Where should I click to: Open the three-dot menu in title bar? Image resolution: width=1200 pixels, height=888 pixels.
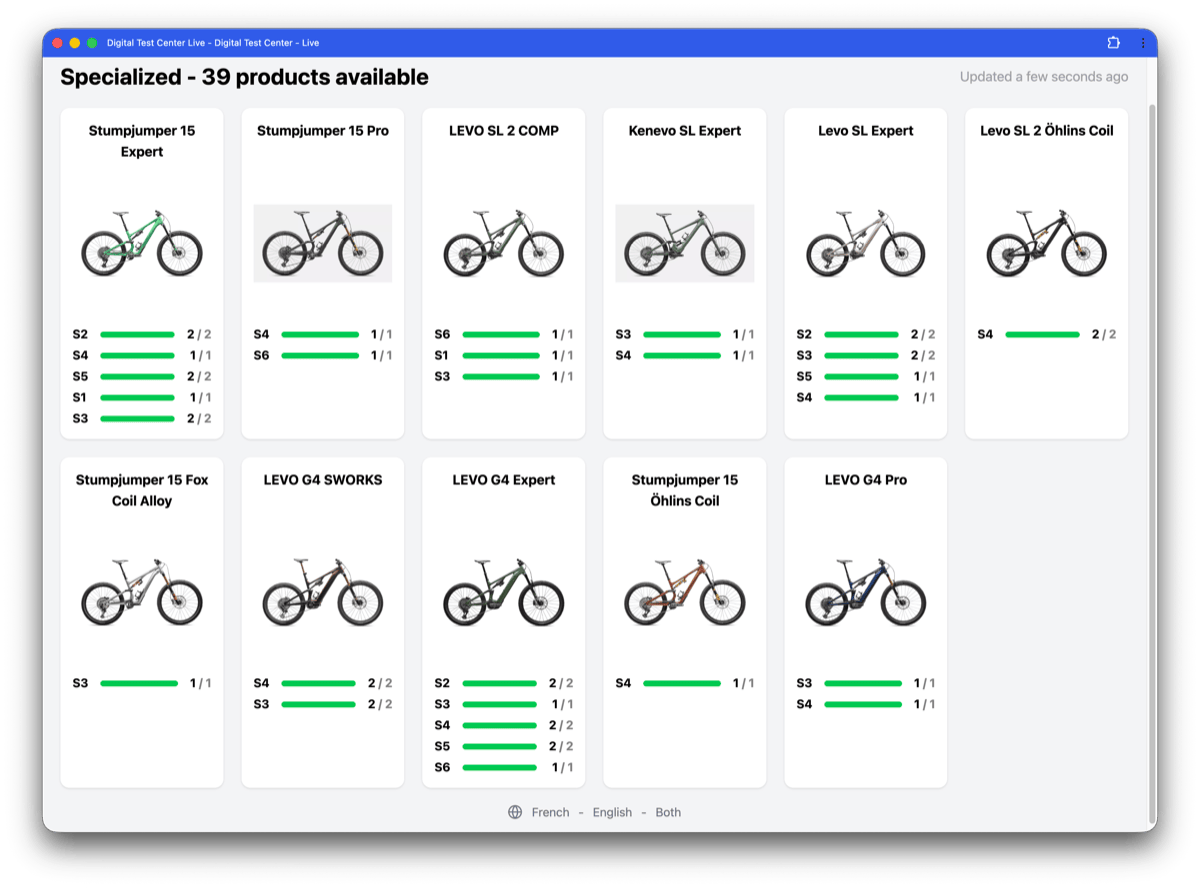1143,43
